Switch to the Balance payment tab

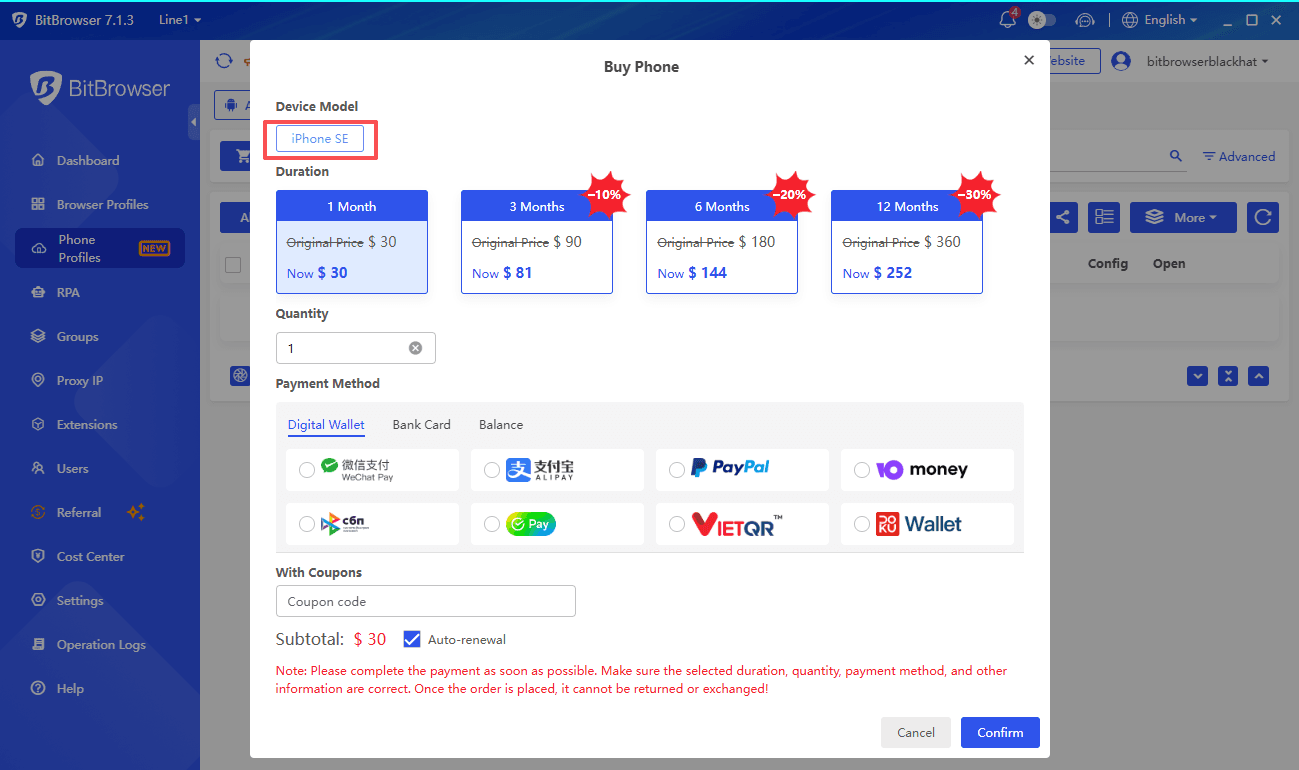click(x=501, y=424)
